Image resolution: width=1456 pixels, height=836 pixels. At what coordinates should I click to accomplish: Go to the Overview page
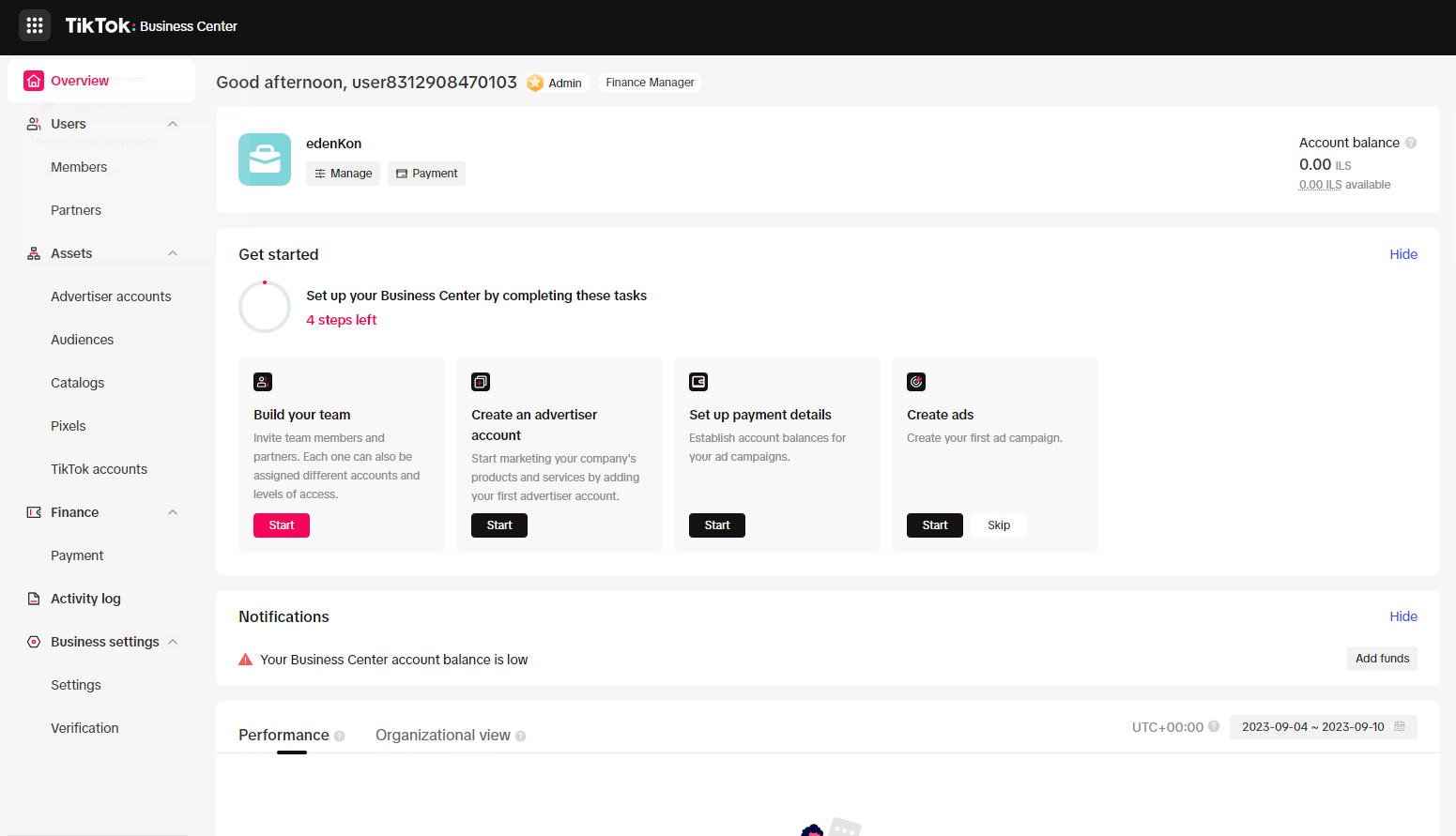(101, 81)
